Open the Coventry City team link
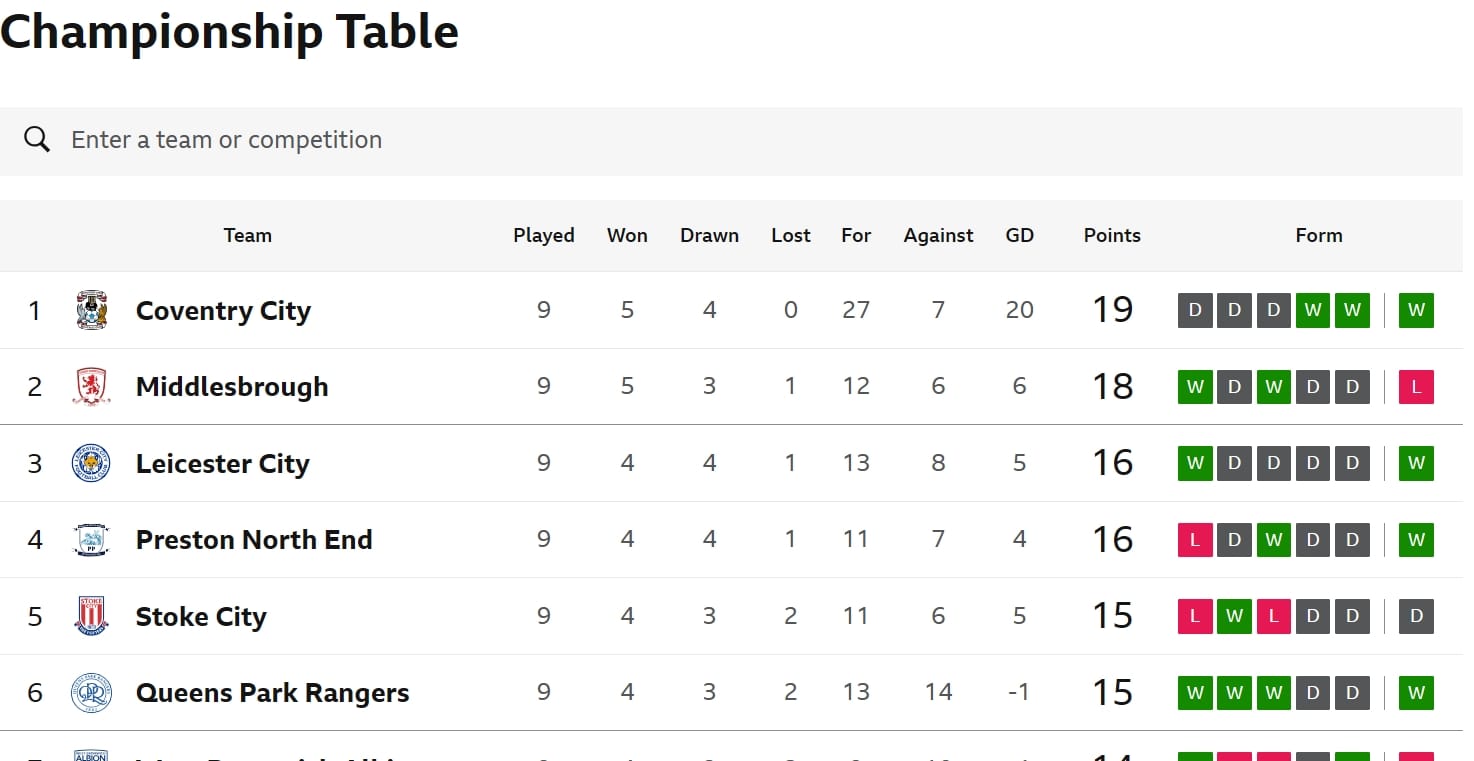This screenshot has width=1474, height=761. (223, 311)
